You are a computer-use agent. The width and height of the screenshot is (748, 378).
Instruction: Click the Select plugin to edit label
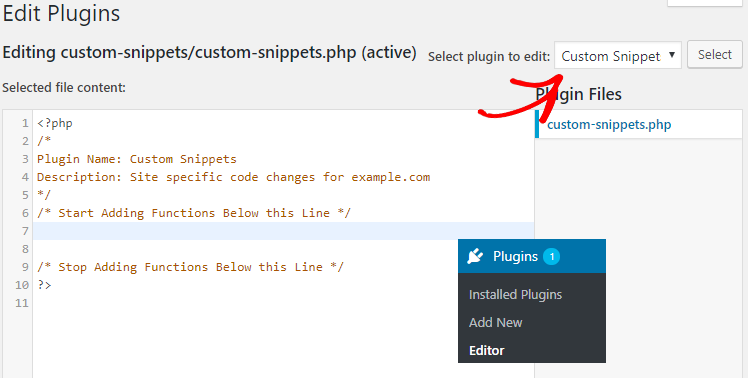(x=489, y=56)
